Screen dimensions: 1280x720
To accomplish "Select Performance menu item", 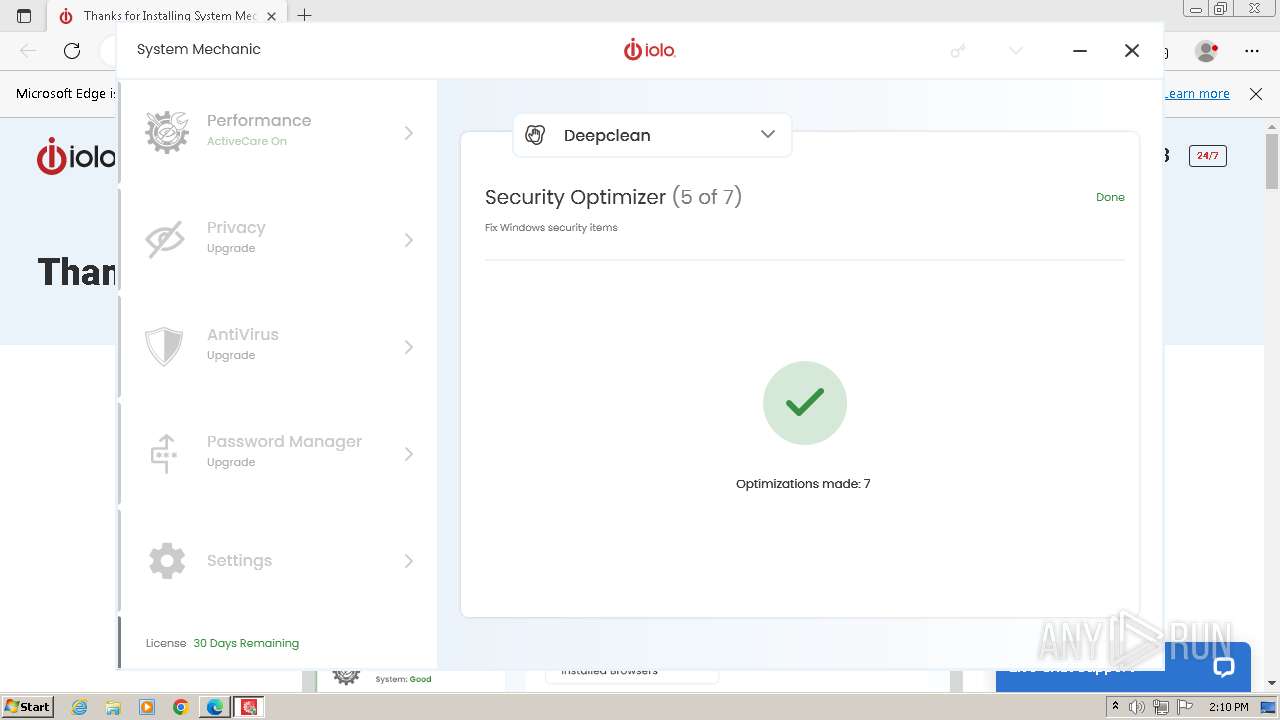I will coord(278,132).
